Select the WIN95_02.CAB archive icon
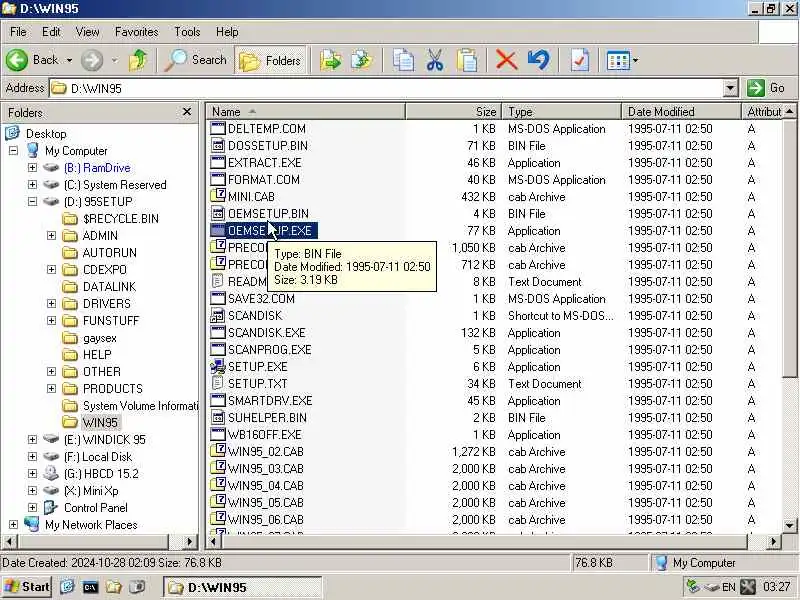This screenshot has height=600, width=800. click(218, 451)
